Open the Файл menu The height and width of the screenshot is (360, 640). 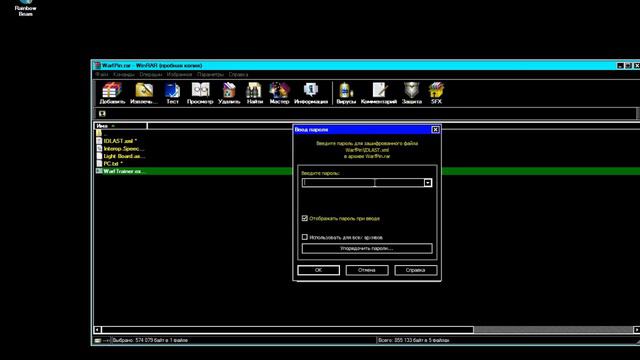102,75
